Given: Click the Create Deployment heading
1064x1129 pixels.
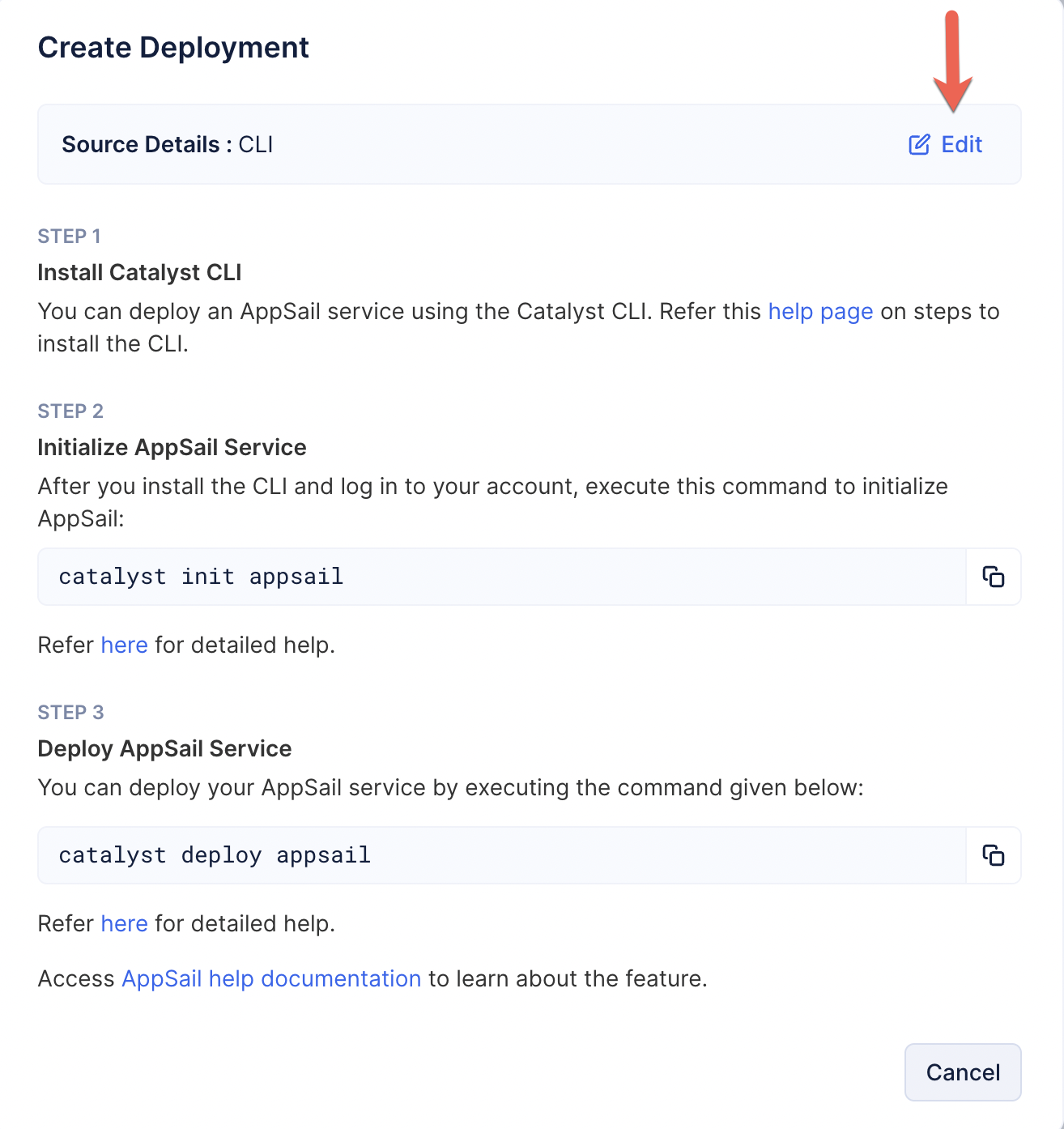Looking at the screenshot, I should (173, 48).
